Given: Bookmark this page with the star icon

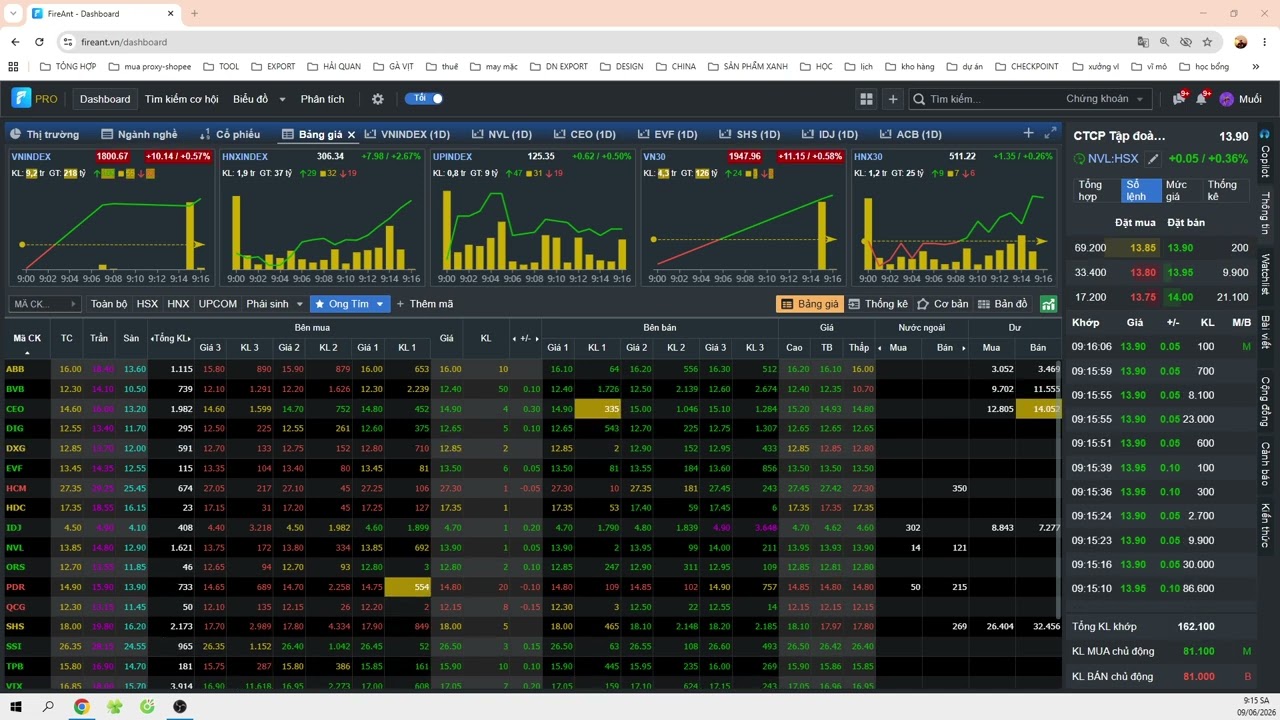Looking at the screenshot, I should point(1207,42).
